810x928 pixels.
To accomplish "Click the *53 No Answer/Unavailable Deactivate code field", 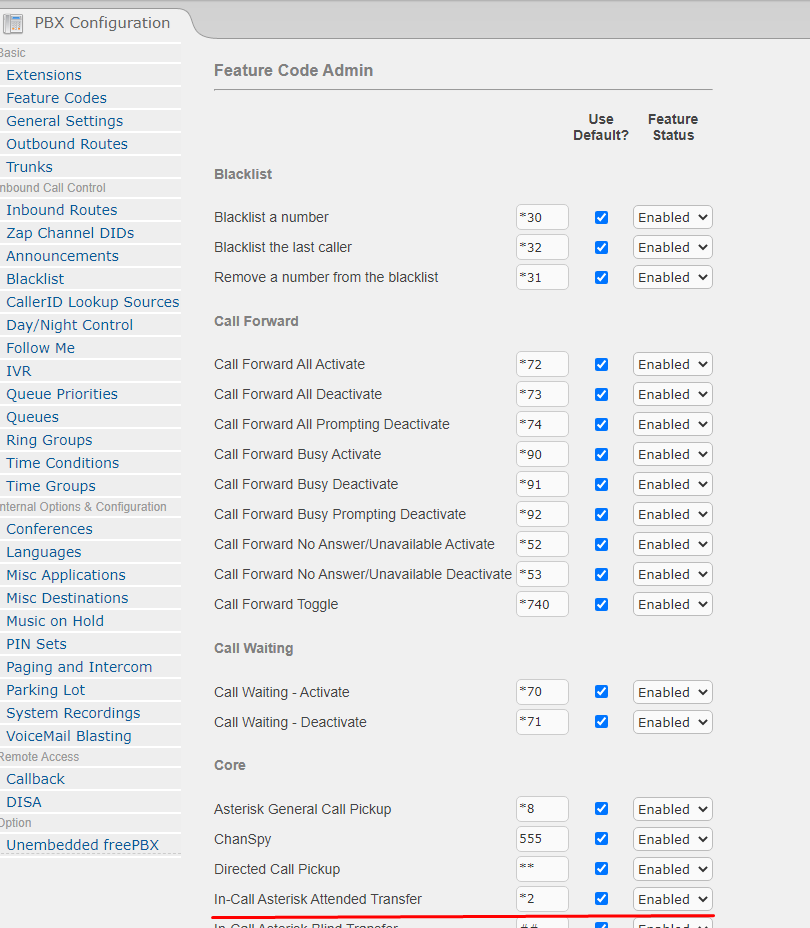I will [542, 574].
